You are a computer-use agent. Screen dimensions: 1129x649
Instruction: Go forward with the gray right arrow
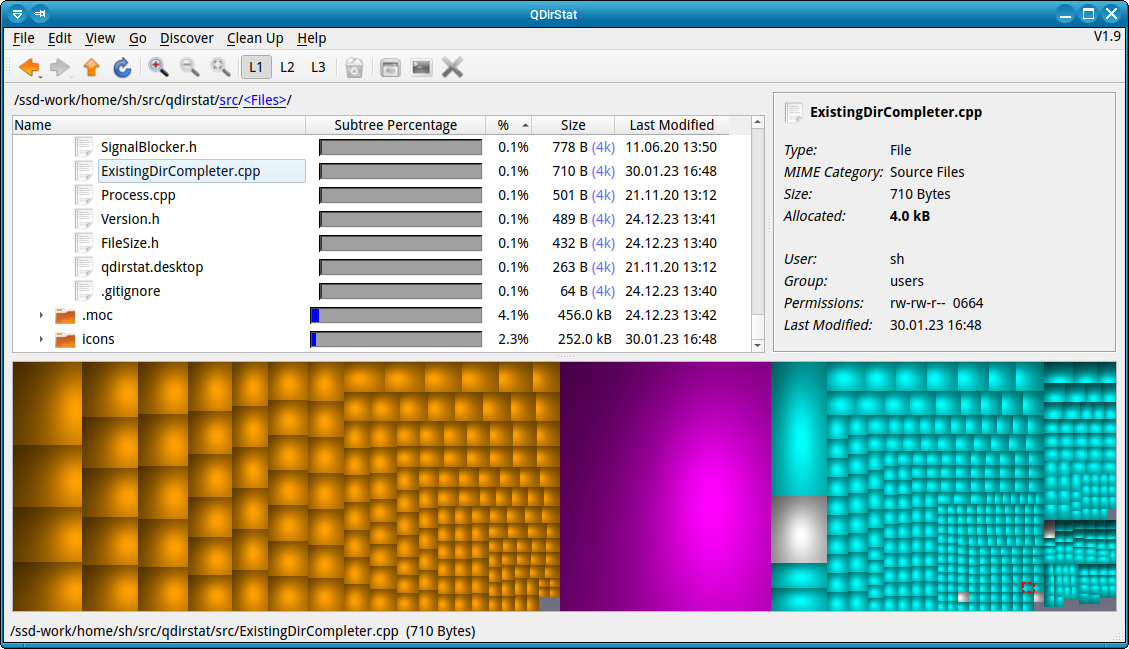pos(60,67)
